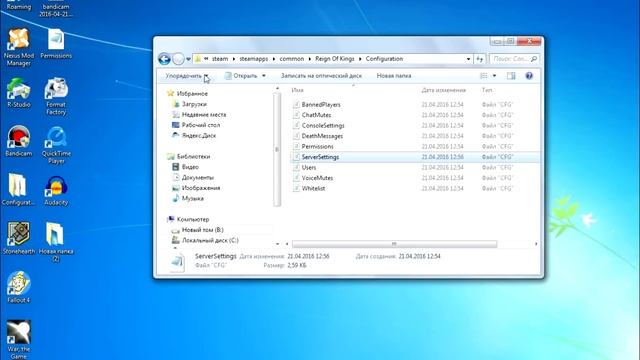This screenshot has height=360, width=640.
Task: Launch the R-Studio desktop shortcut
Action: [x=19, y=92]
